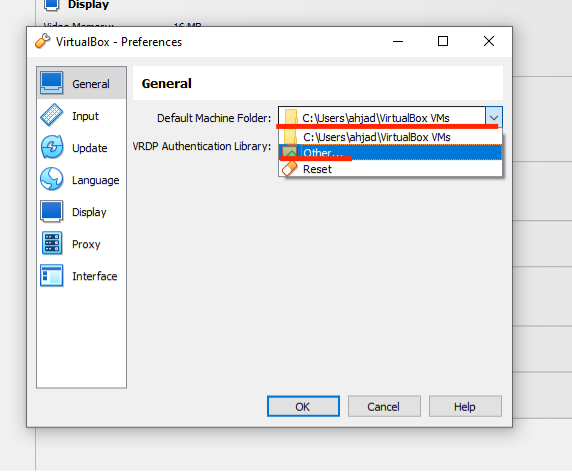Open the Display screen icon
This screenshot has width=572, height=472.
[x=51, y=211]
